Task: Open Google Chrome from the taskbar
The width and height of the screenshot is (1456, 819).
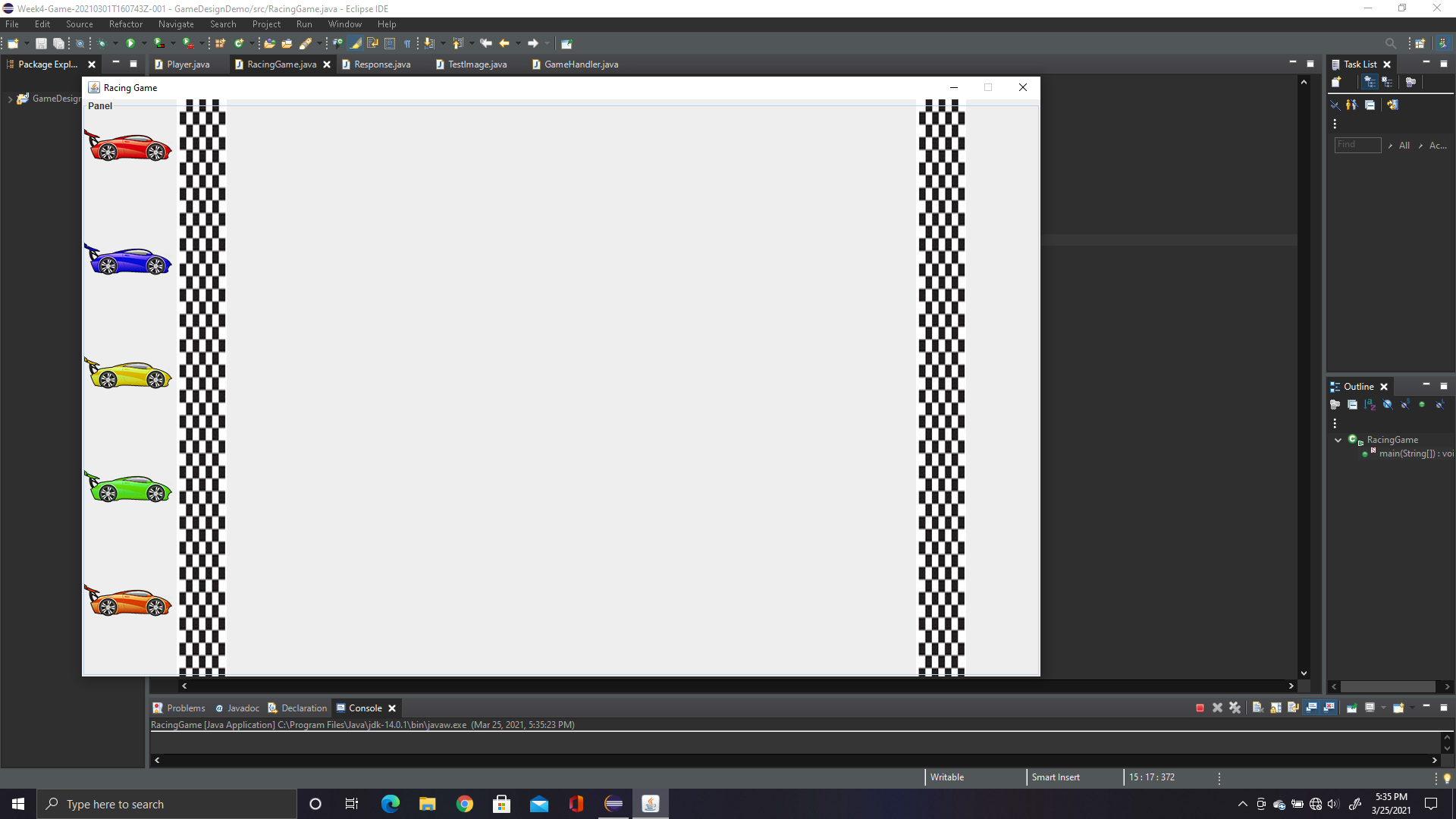Action: [x=465, y=803]
